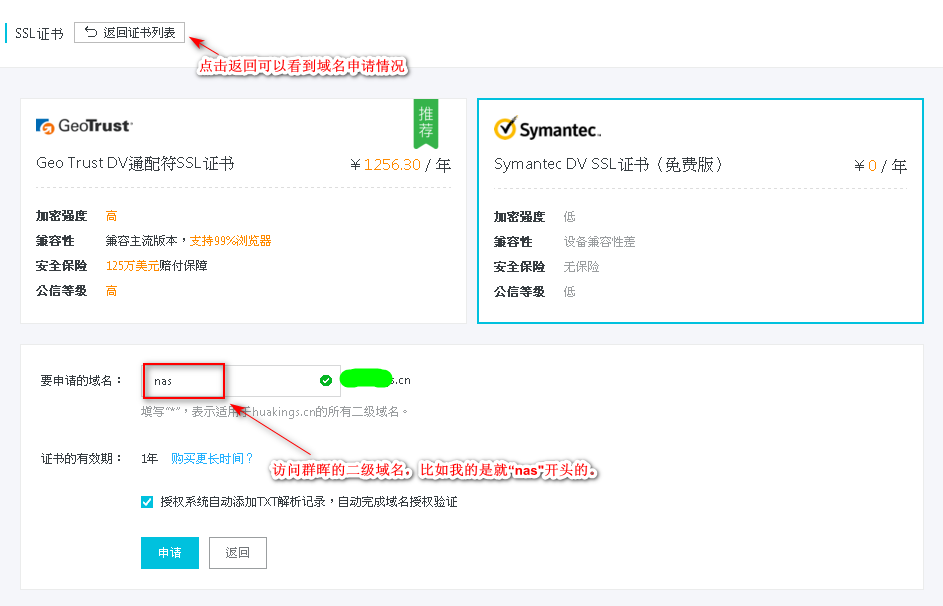The height and width of the screenshot is (606, 943).
Task: Click the GeoTrust logo
Action: tap(82, 127)
